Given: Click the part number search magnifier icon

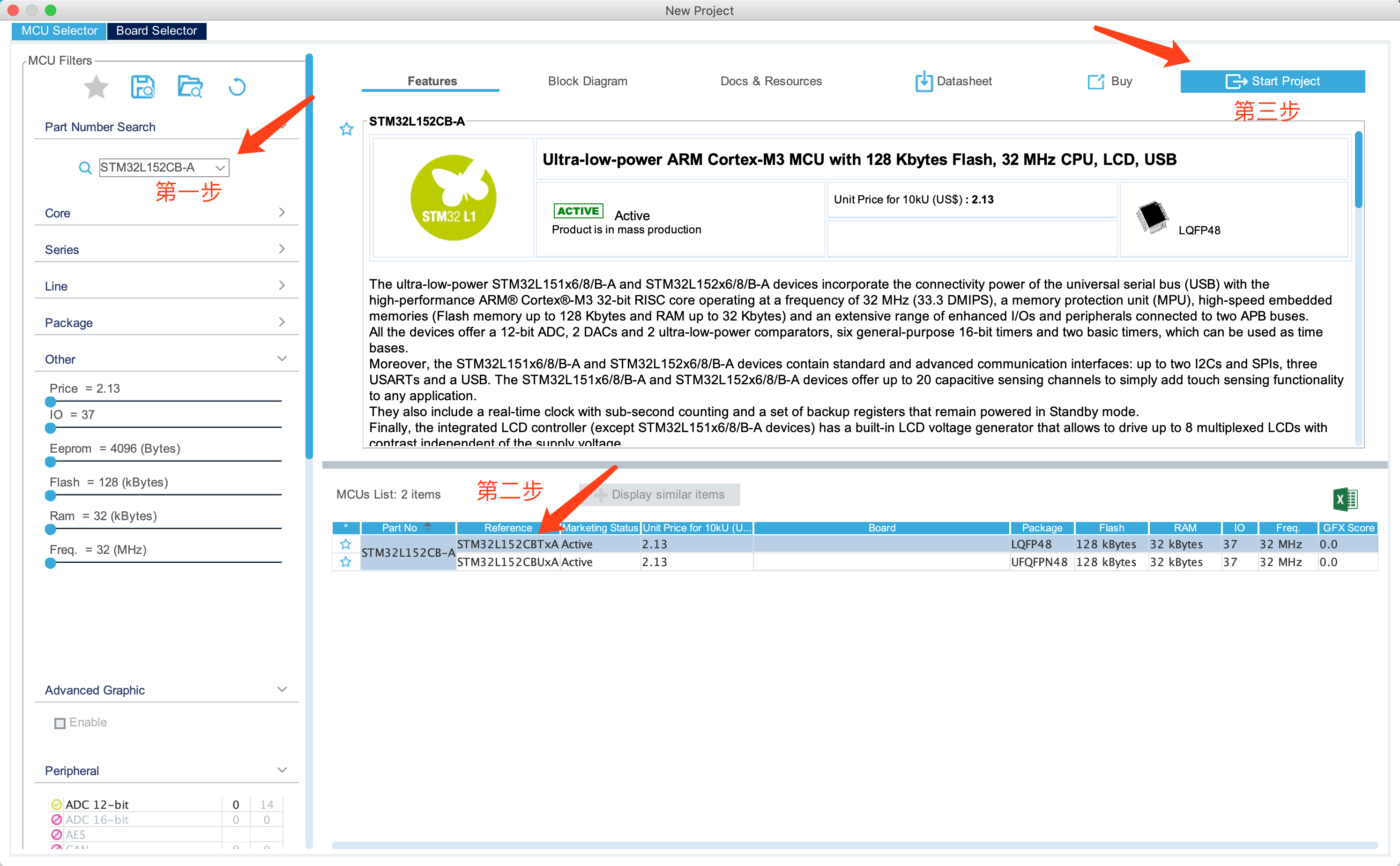Looking at the screenshot, I should pos(85,168).
